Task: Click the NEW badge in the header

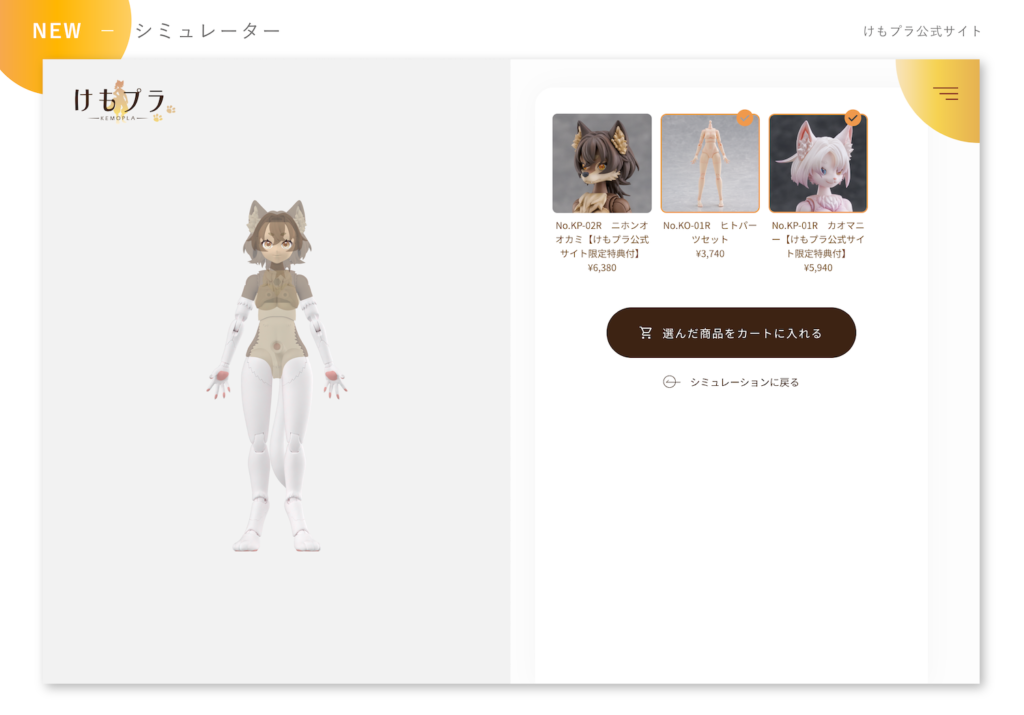Action: click(57, 31)
